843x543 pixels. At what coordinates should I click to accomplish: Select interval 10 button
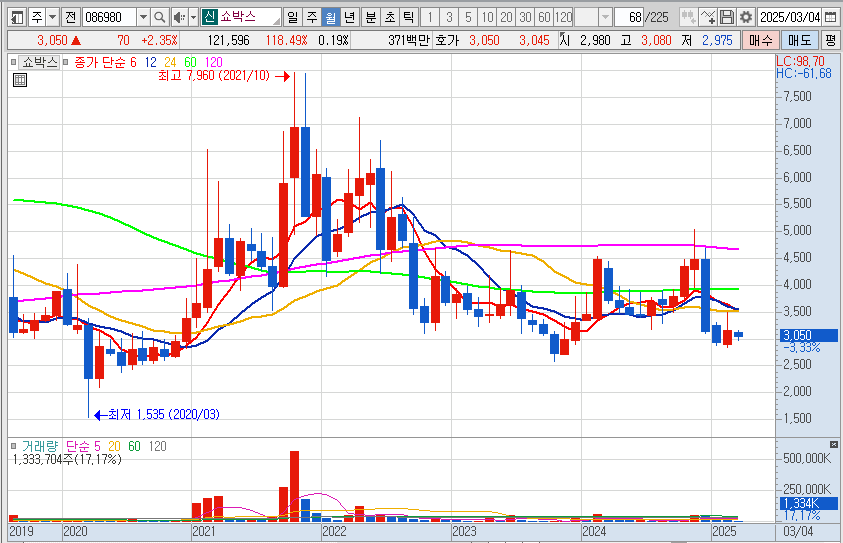click(487, 18)
